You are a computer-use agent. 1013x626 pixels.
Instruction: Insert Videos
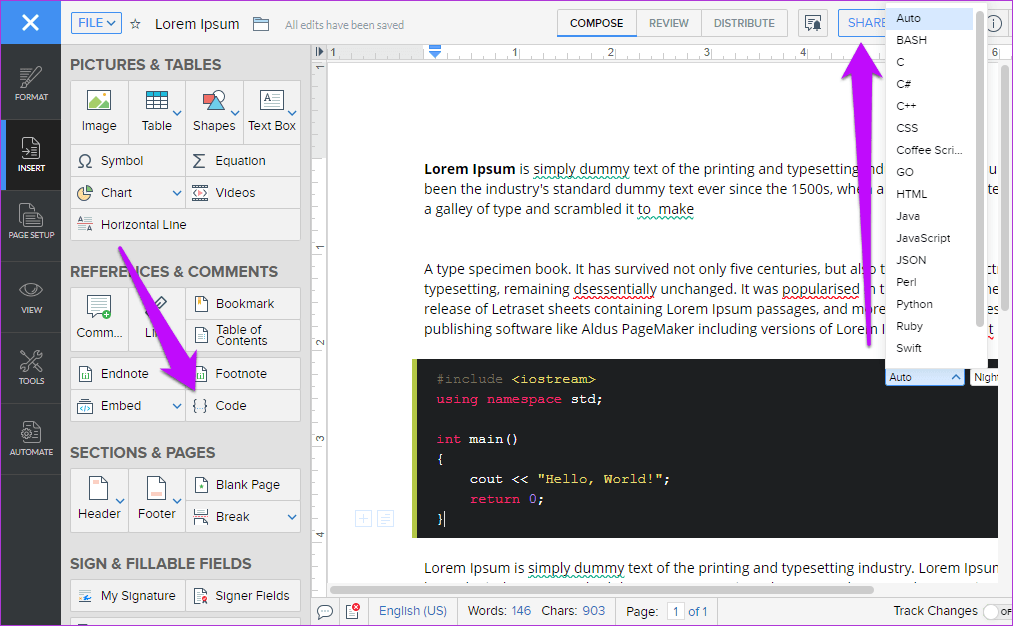click(243, 193)
